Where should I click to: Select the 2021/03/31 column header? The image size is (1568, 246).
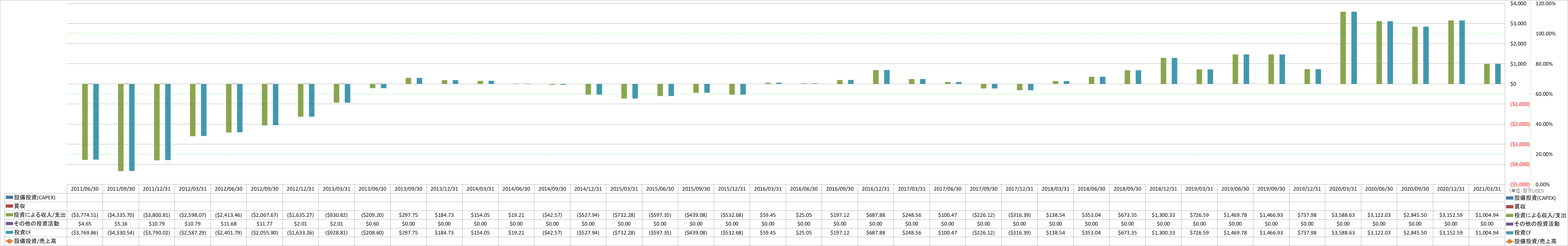click(1487, 189)
